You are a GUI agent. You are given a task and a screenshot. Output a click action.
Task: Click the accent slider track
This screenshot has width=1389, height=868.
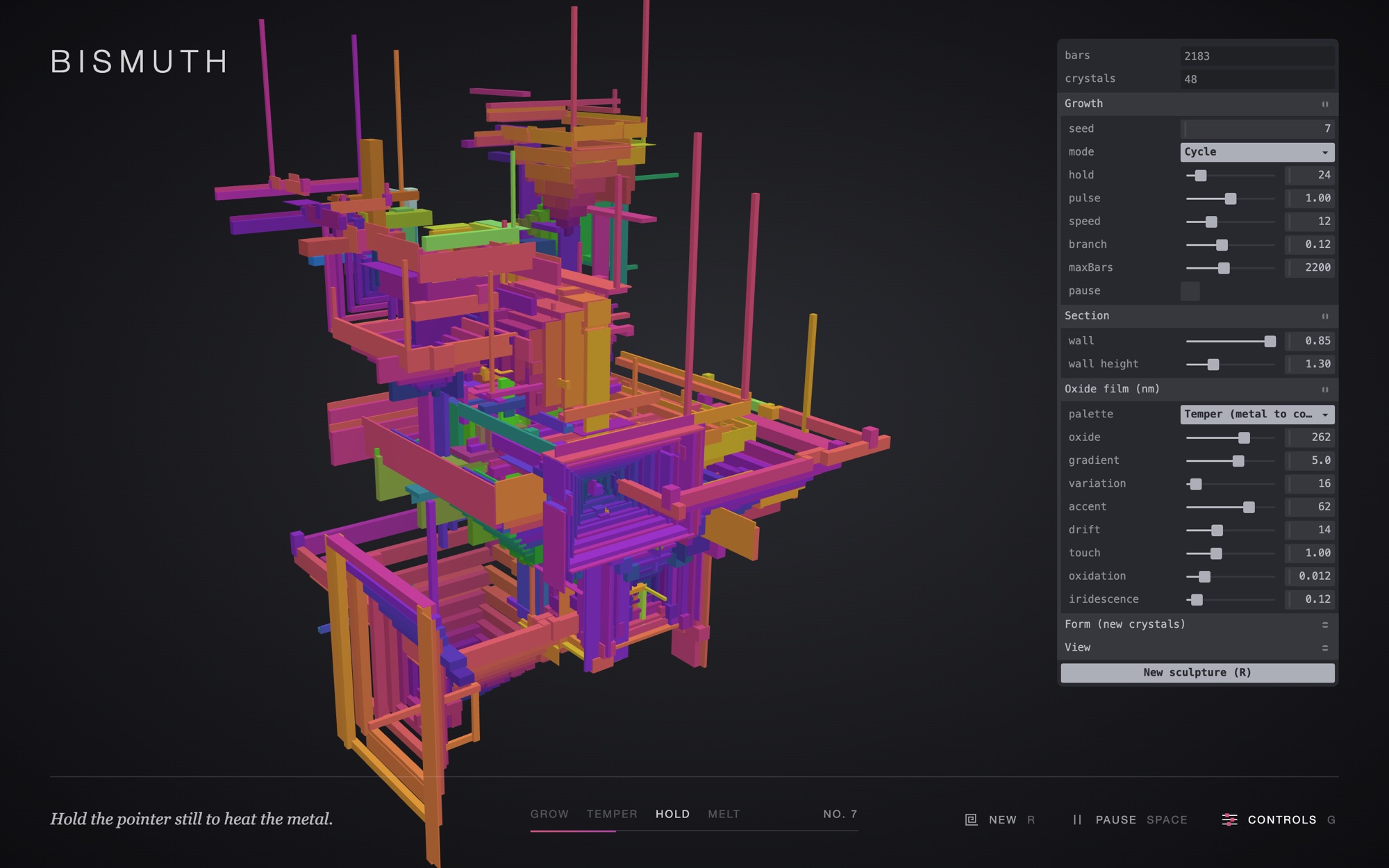(1230, 507)
